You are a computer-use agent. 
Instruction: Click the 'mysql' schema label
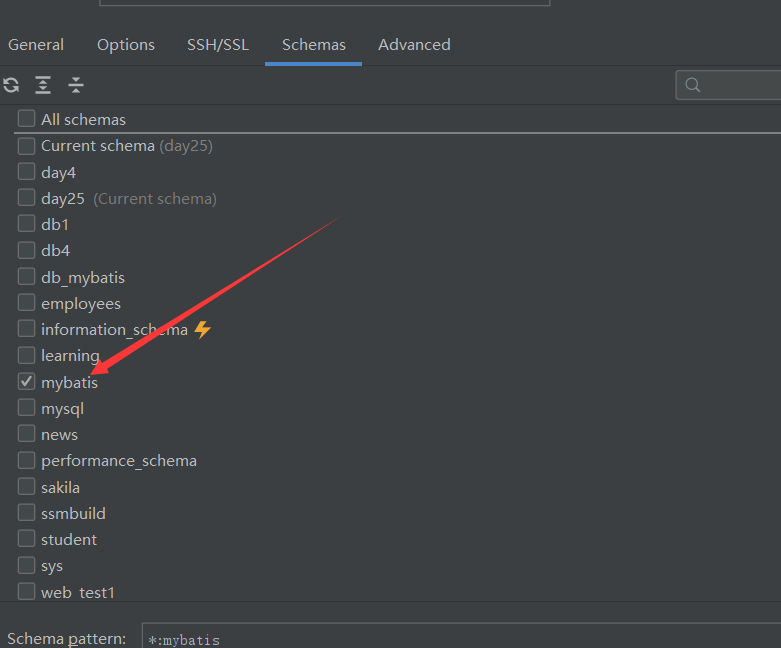62,409
